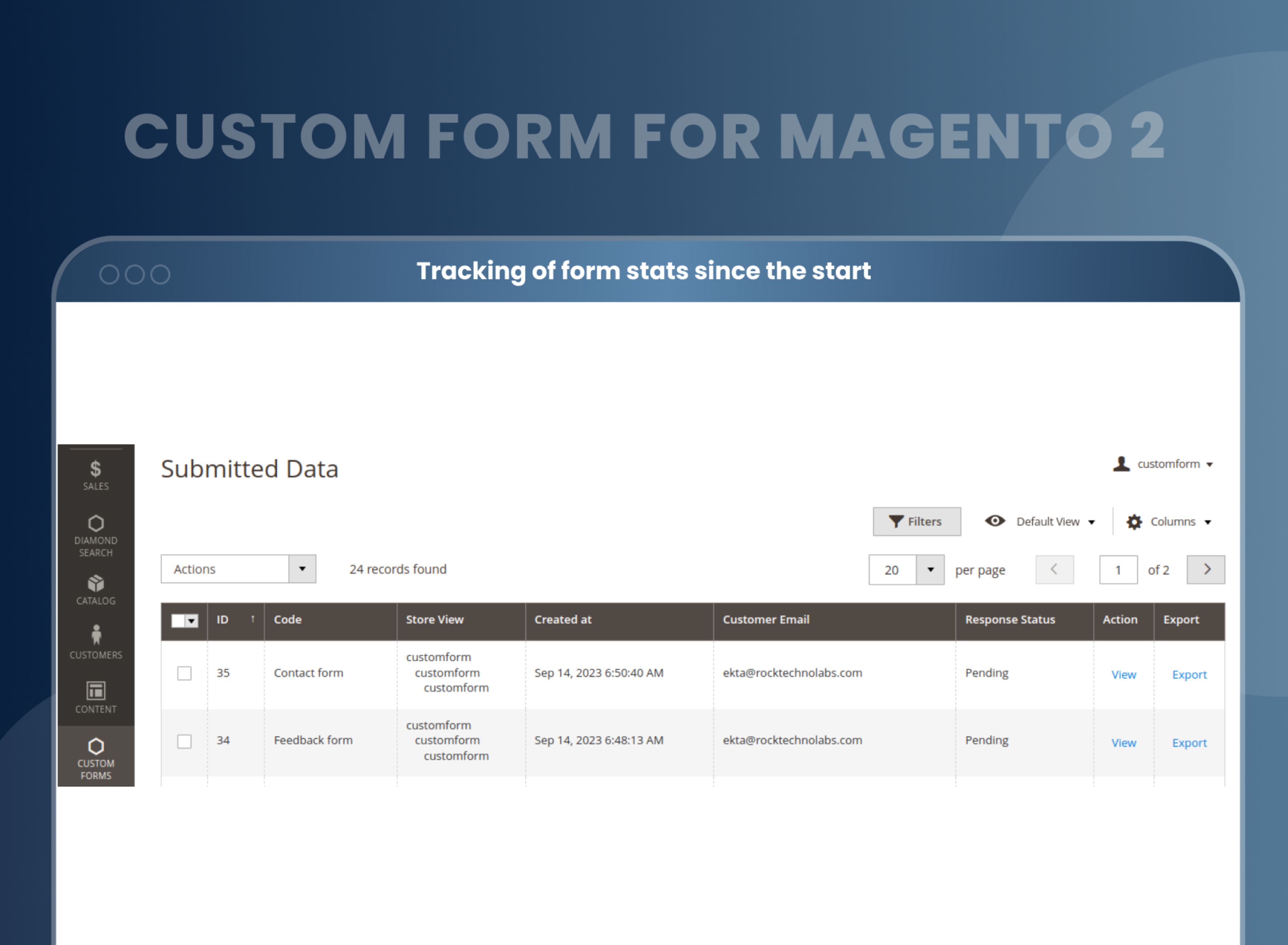Click the per page value field showing 20
The width and height of the screenshot is (1288, 945).
coord(893,570)
